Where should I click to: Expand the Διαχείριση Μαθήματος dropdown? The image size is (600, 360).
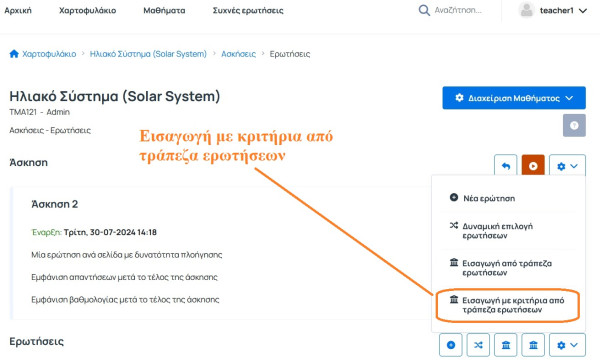[x=514, y=98]
